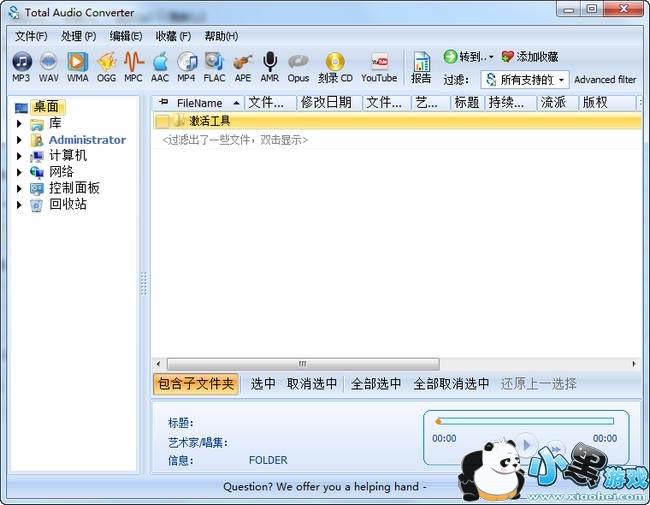650x505 pixels.
Task: Convert to MP3 format icon
Action: coord(22,67)
